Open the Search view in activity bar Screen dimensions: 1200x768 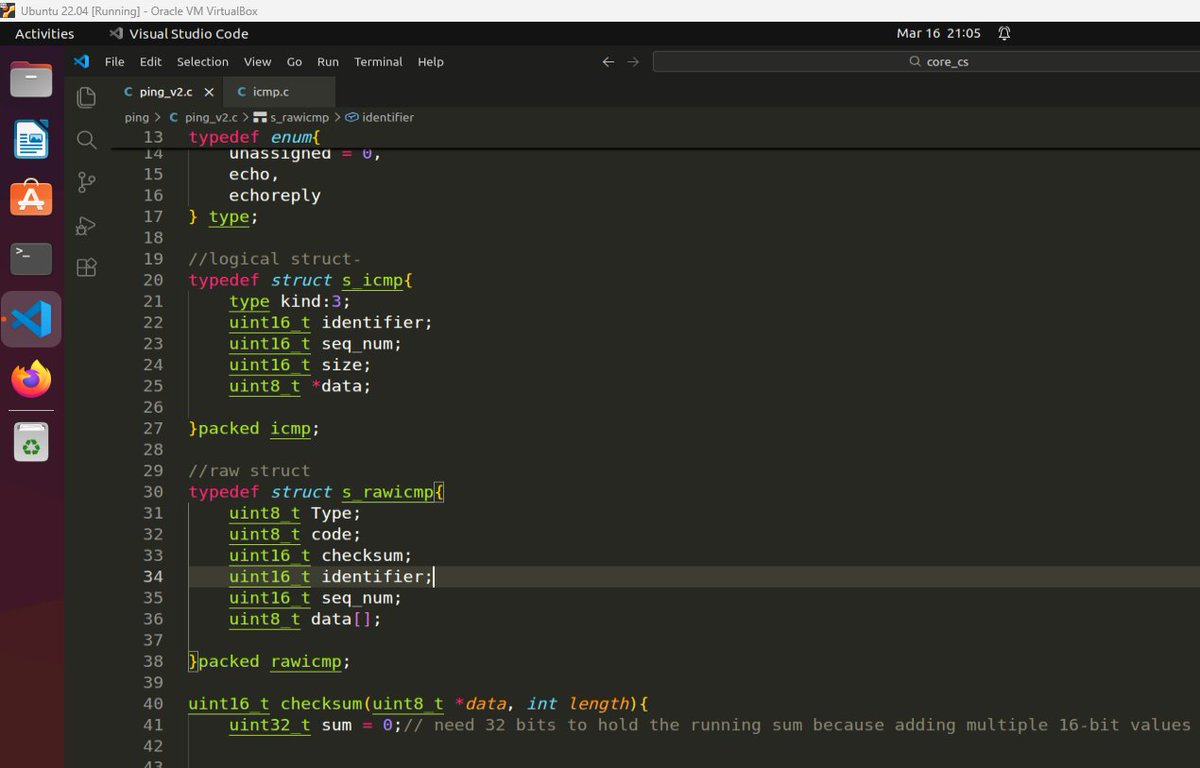[x=87, y=139]
